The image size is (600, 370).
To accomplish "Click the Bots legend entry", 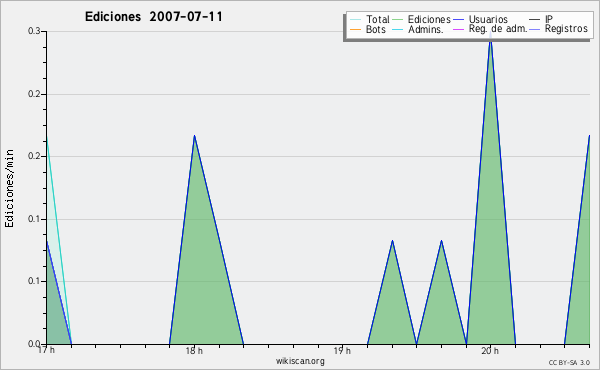I will pos(368,29).
